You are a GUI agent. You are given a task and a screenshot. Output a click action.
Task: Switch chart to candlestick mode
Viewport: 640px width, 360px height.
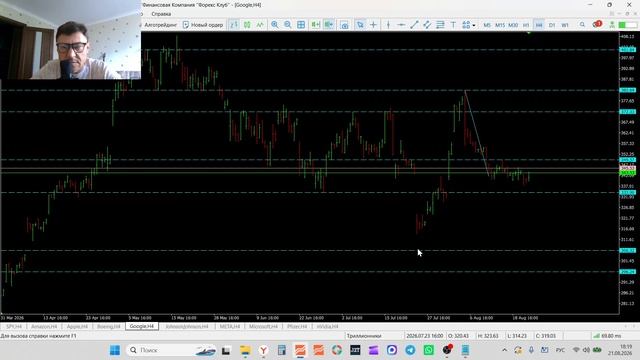[247, 25]
